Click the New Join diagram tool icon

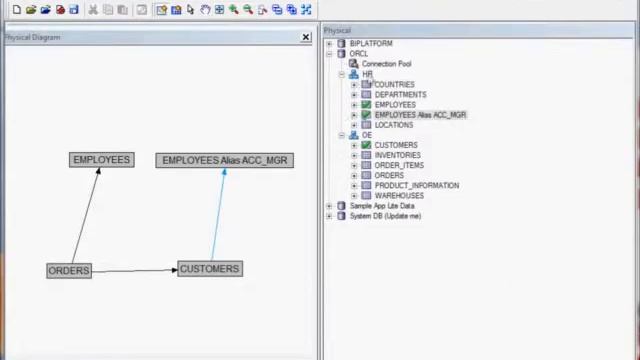[x=176, y=9]
